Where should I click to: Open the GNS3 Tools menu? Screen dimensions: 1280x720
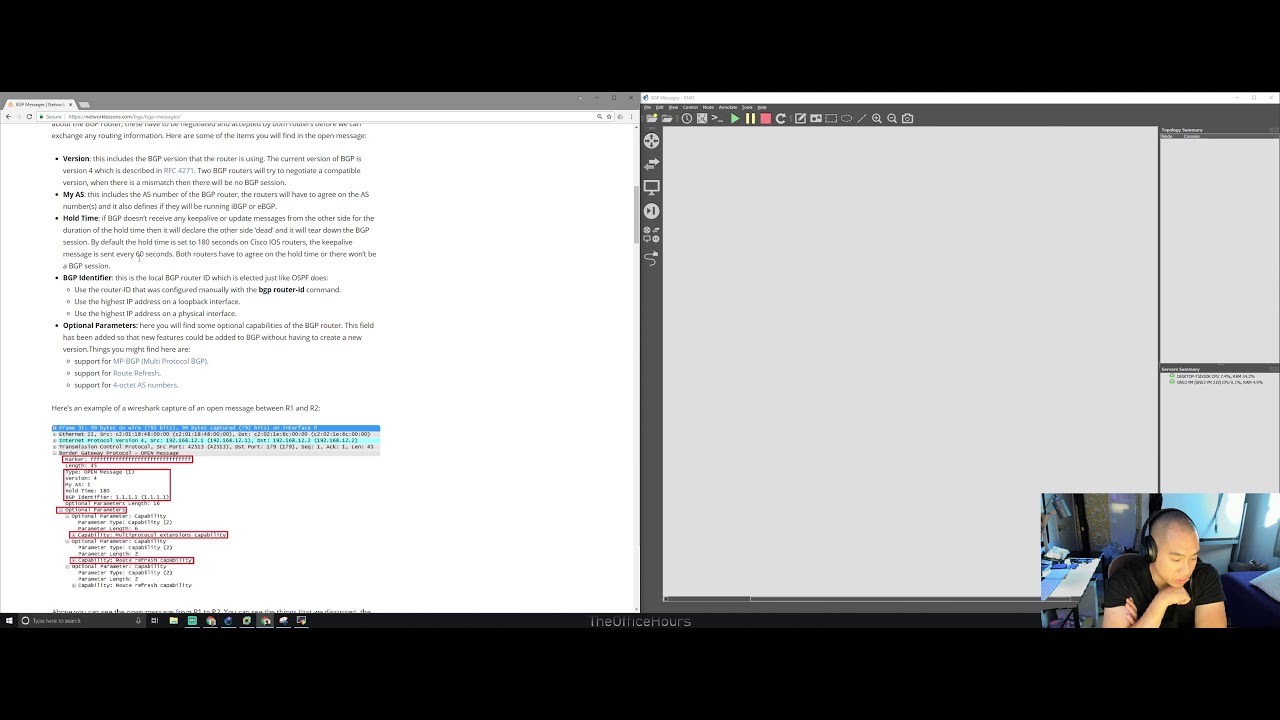coord(747,107)
